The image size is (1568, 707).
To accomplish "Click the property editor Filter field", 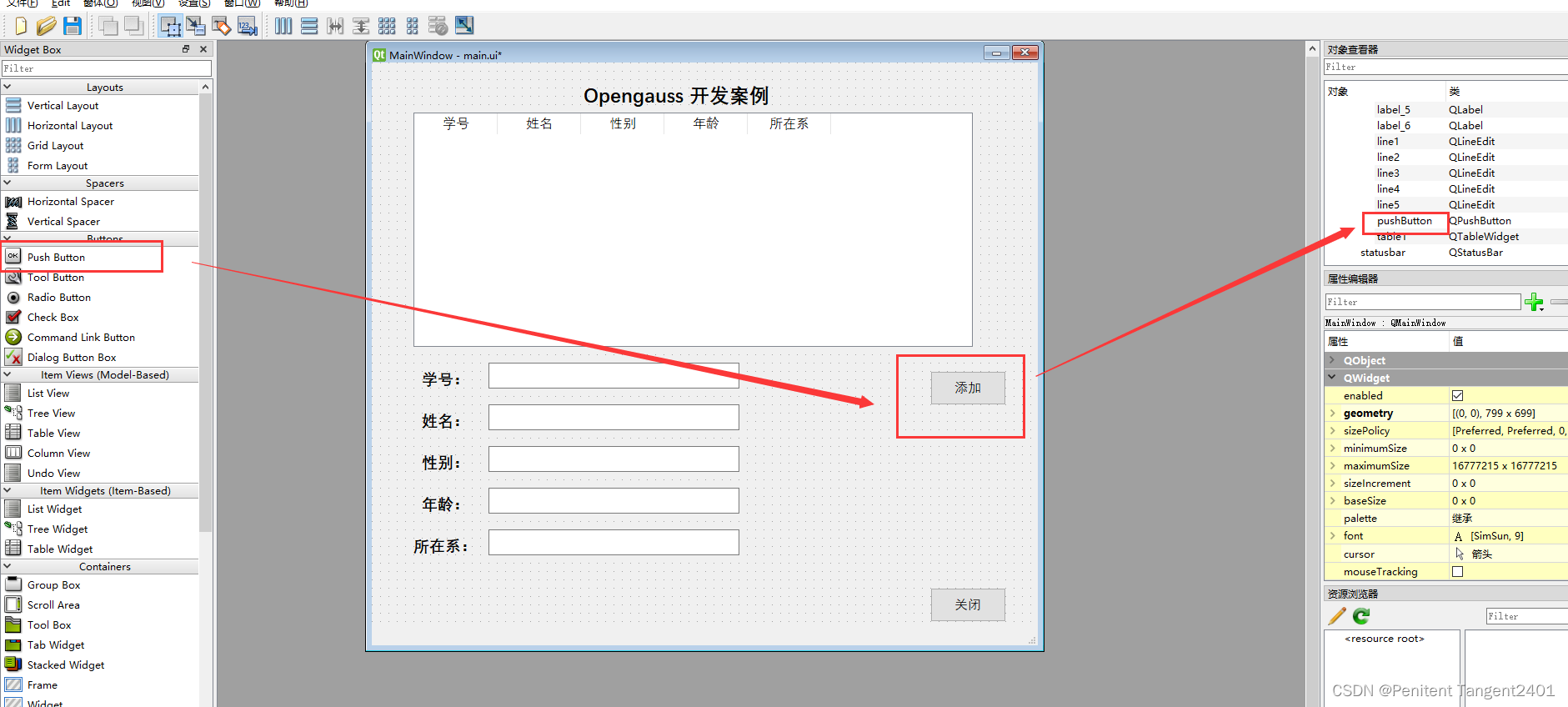I will [x=1423, y=302].
